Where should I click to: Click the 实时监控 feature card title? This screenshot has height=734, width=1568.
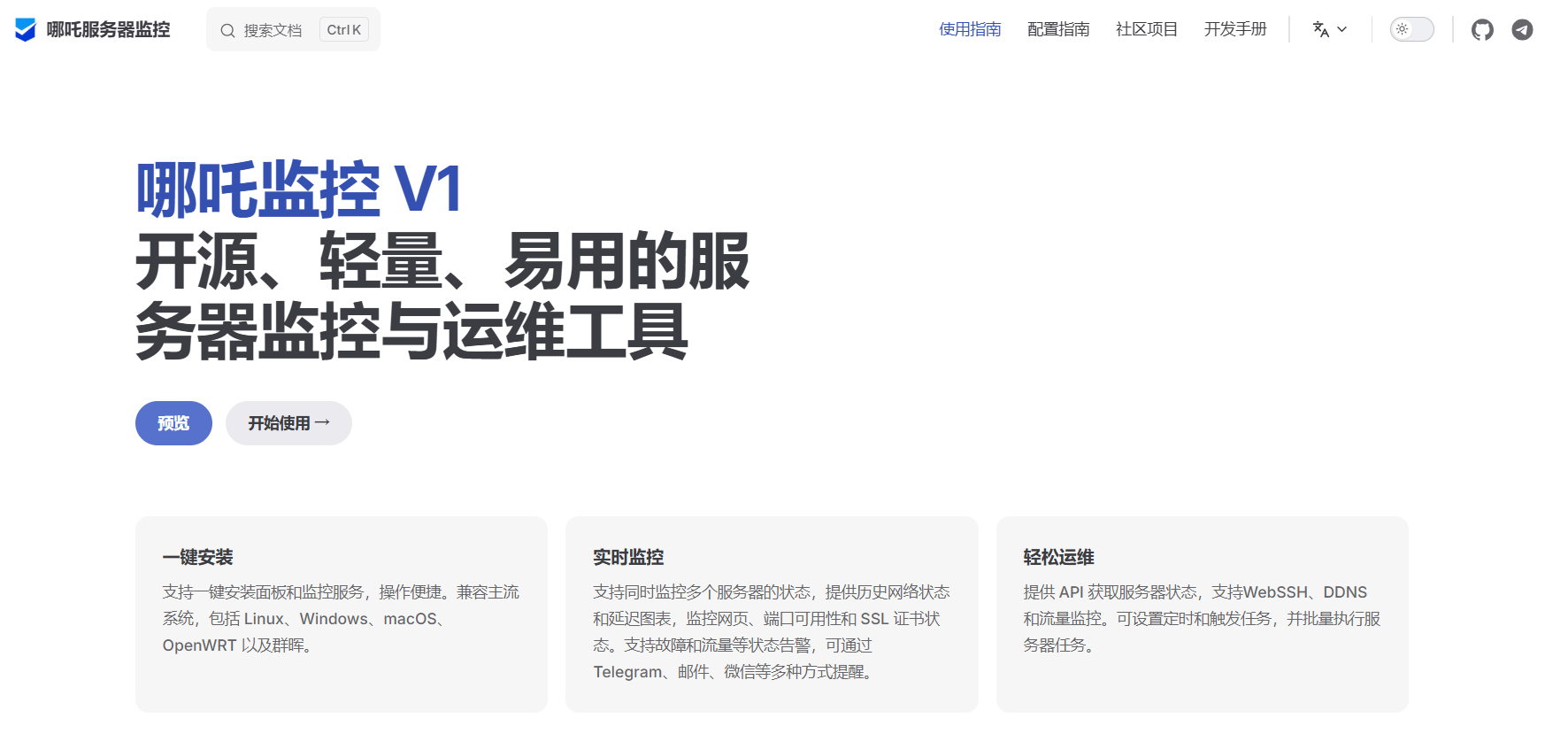pyautogui.click(x=628, y=557)
